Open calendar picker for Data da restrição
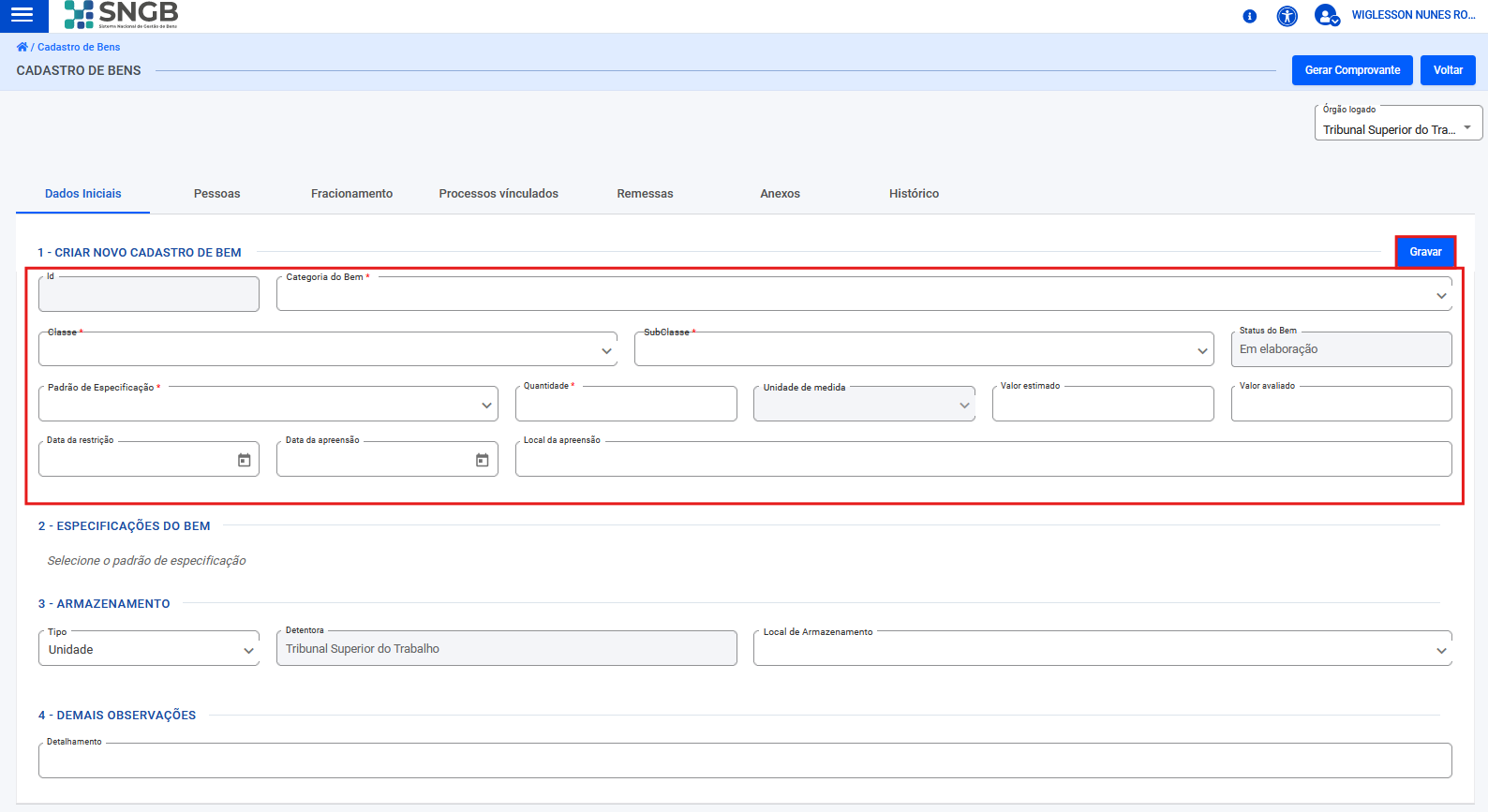 click(244, 460)
